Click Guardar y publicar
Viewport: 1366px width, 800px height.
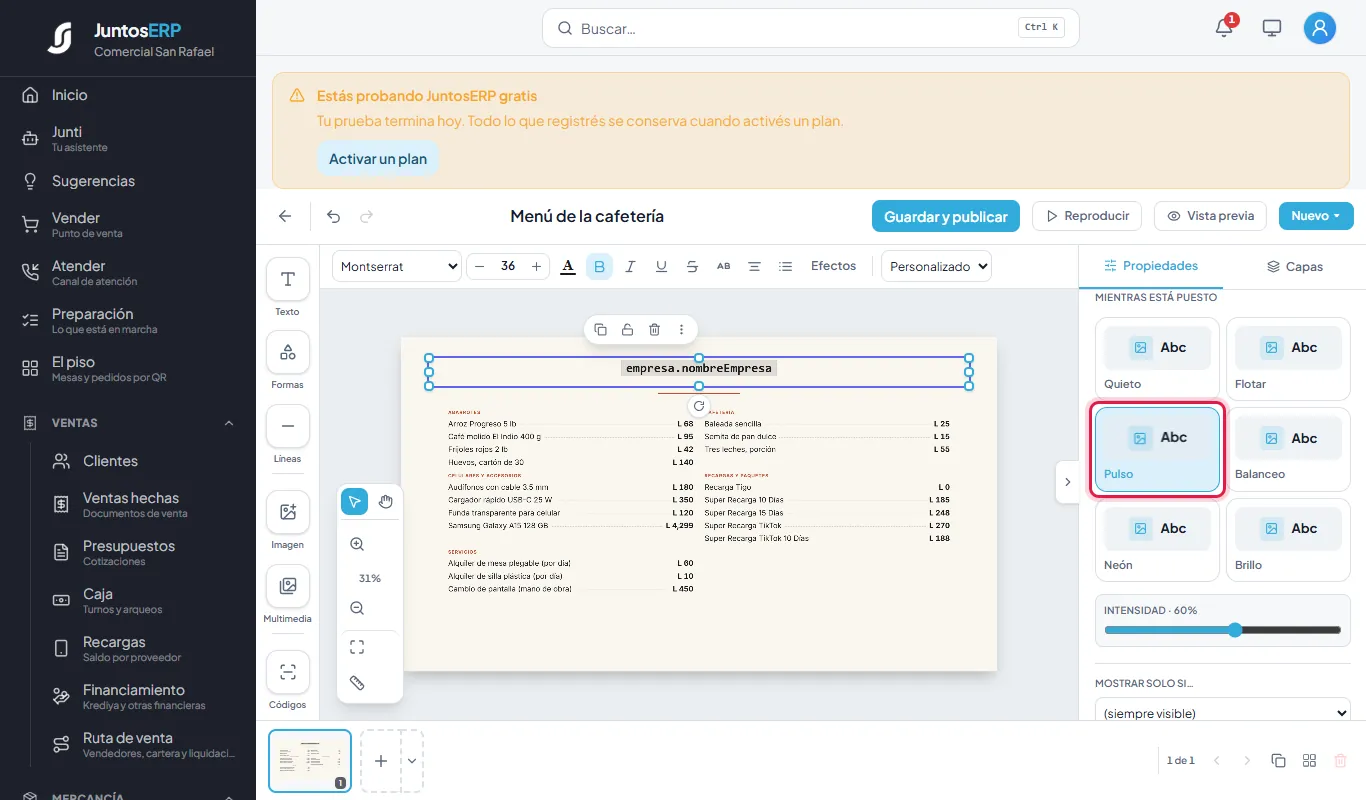(x=946, y=216)
